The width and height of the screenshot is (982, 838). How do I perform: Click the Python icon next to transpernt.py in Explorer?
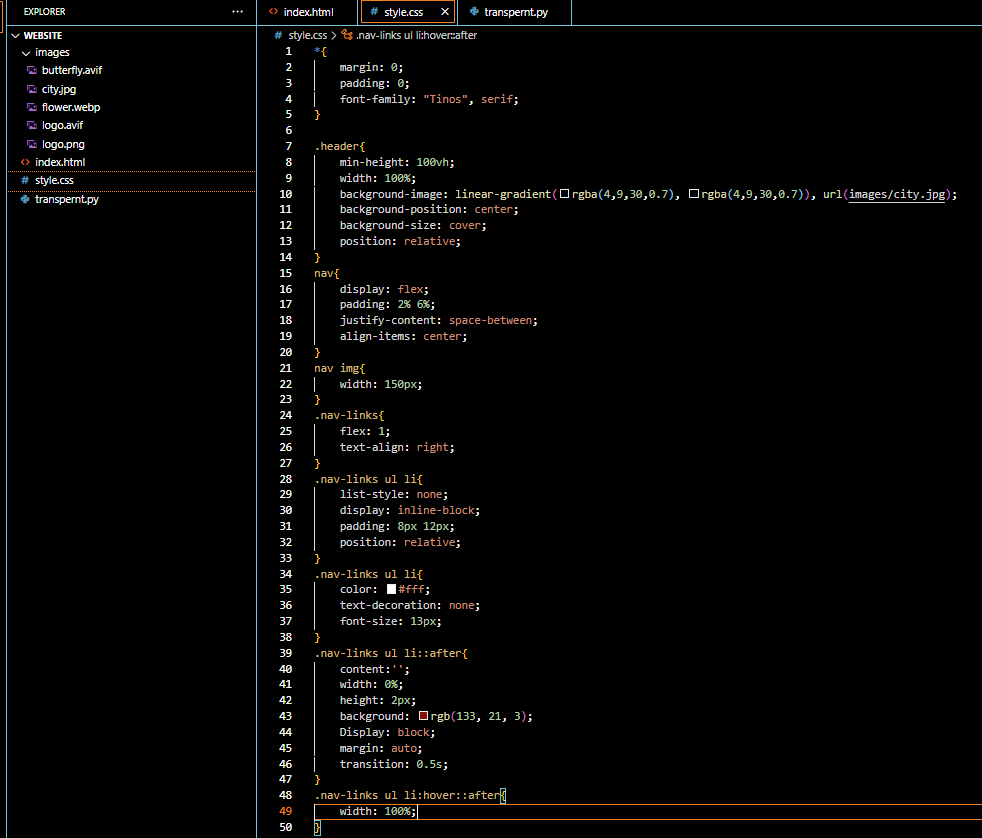25,199
